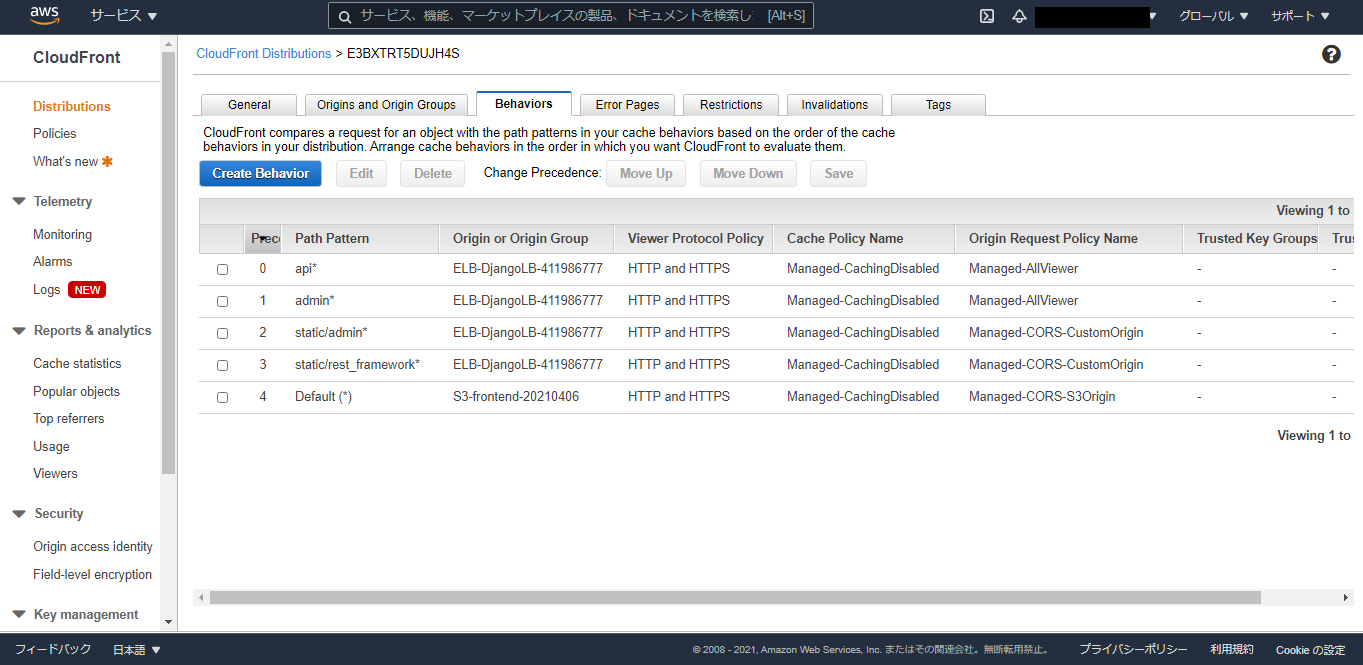The width and height of the screenshot is (1363, 665).
Task: Open the Tags tab
Action: click(x=938, y=104)
